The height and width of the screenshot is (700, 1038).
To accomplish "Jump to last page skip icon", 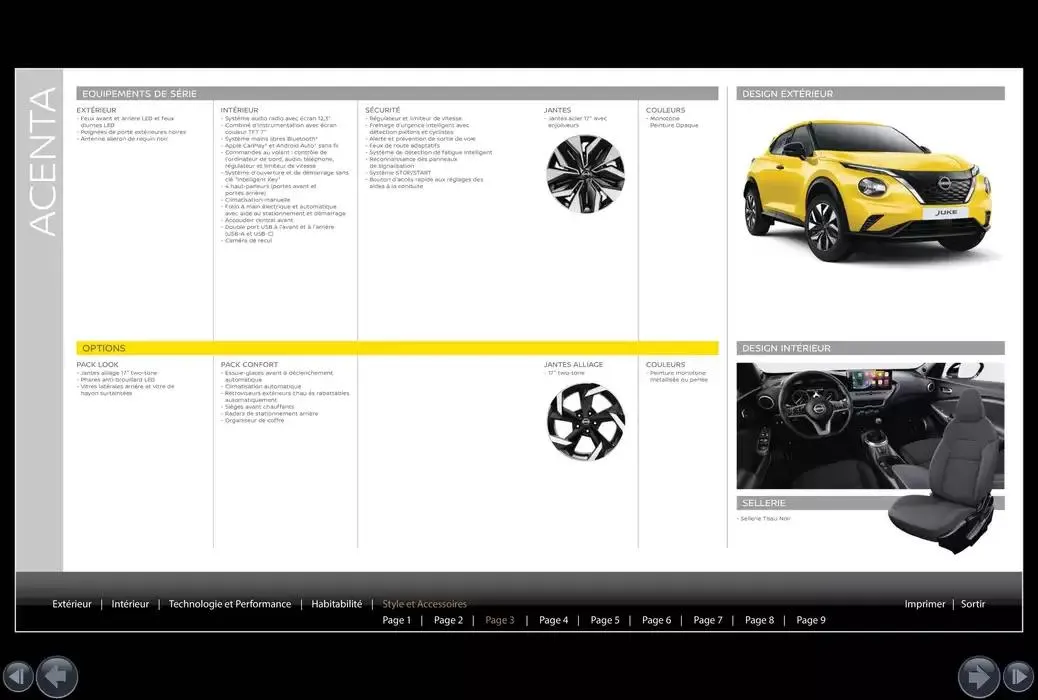I will pyautogui.click(x=1017, y=677).
